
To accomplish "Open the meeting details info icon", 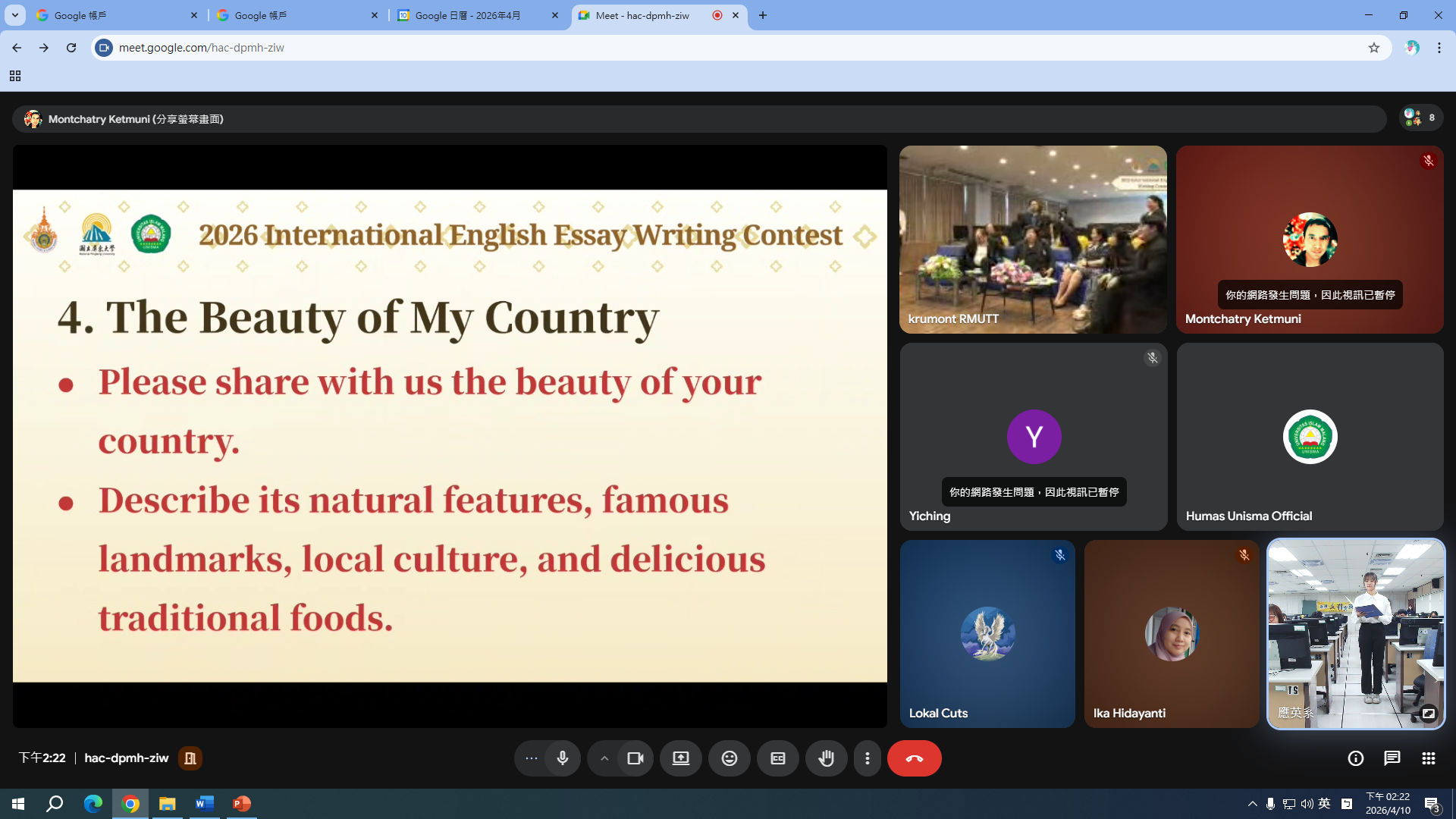I will (1355, 758).
